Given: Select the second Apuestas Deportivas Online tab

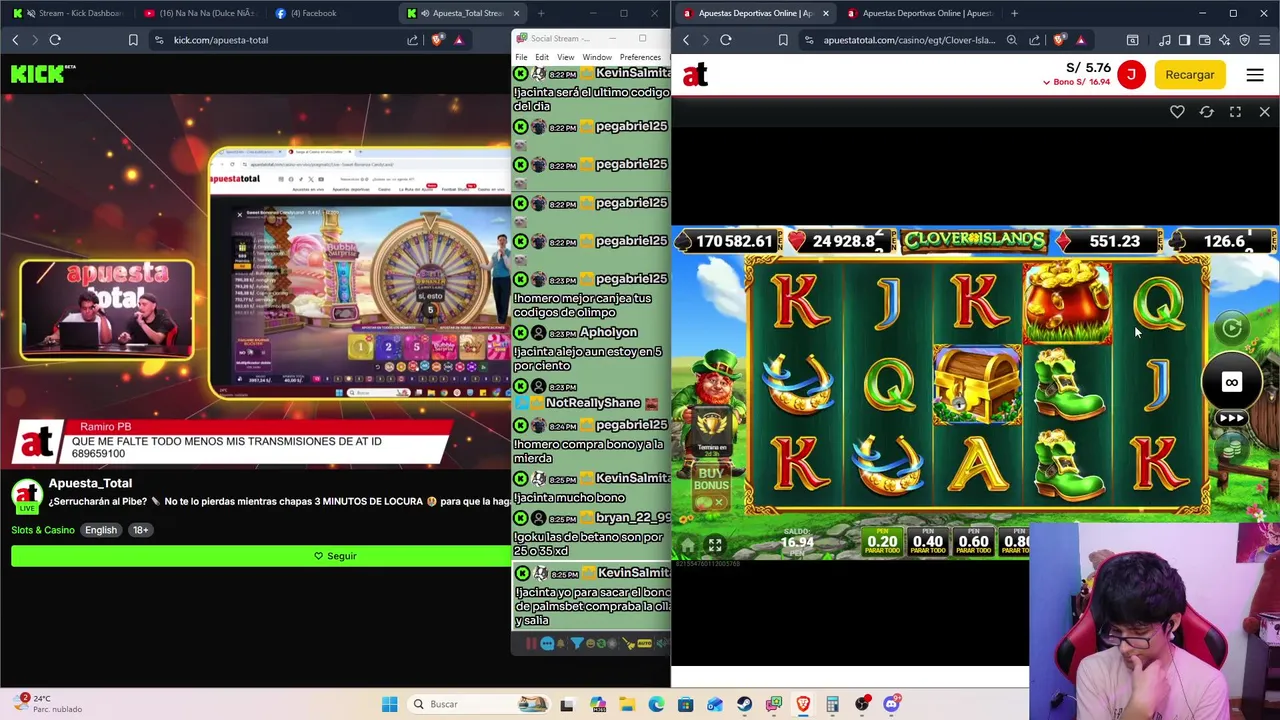Looking at the screenshot, I should pos(920,13).
